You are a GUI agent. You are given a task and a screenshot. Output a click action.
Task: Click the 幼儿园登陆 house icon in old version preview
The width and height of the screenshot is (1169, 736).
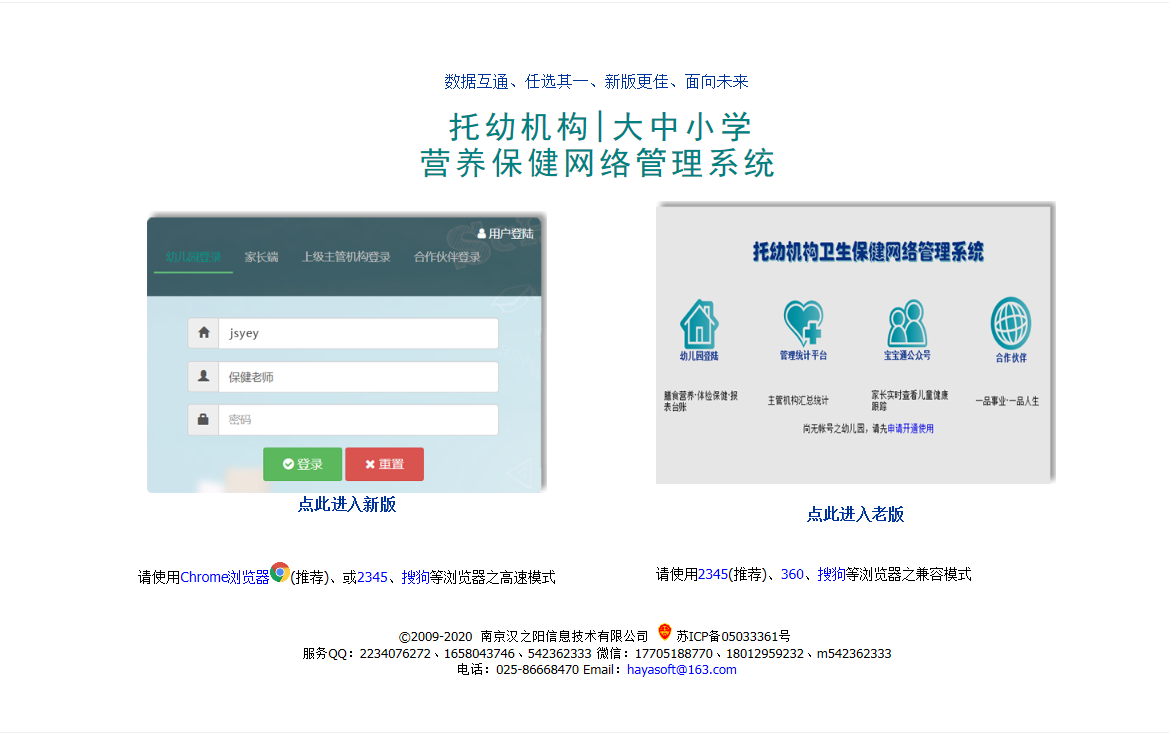[x=699, y=324]
